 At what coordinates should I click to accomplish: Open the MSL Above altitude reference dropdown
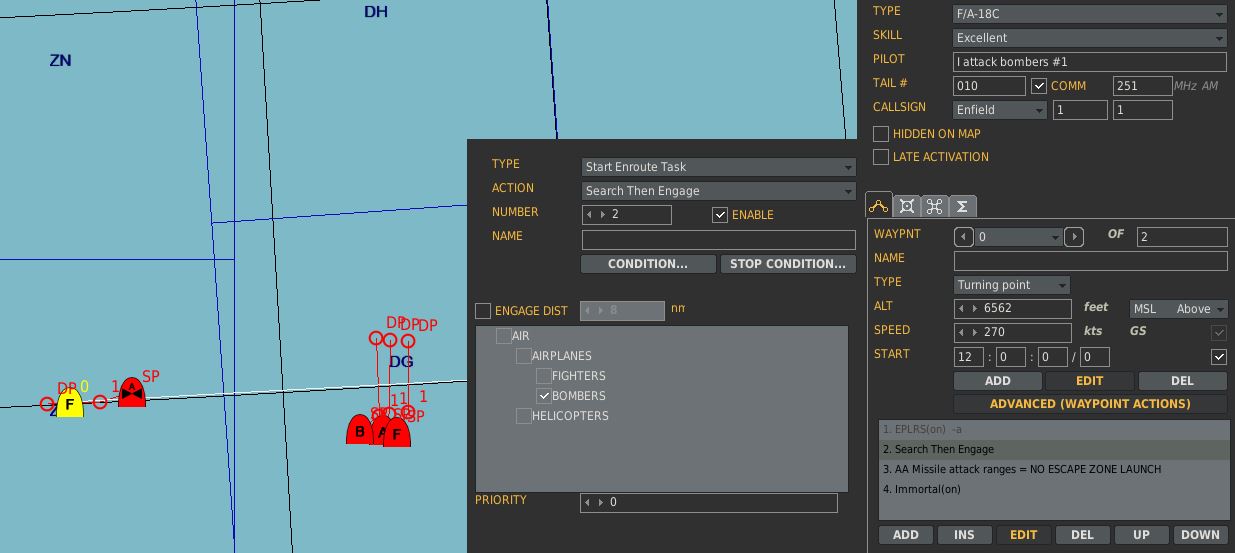(x=1179, y=309)
